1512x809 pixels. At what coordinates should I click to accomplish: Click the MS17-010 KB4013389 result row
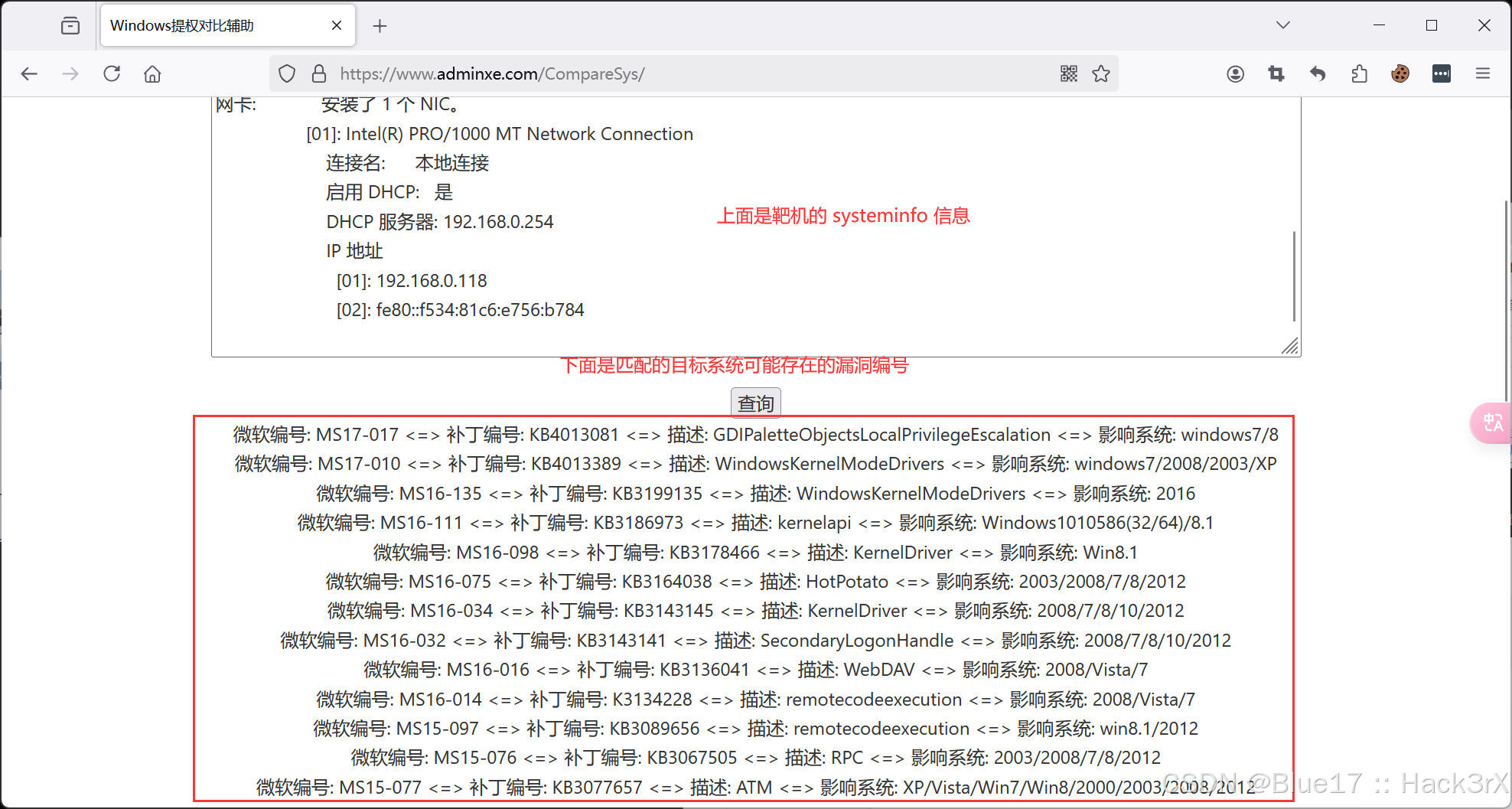tap(756, 464)
